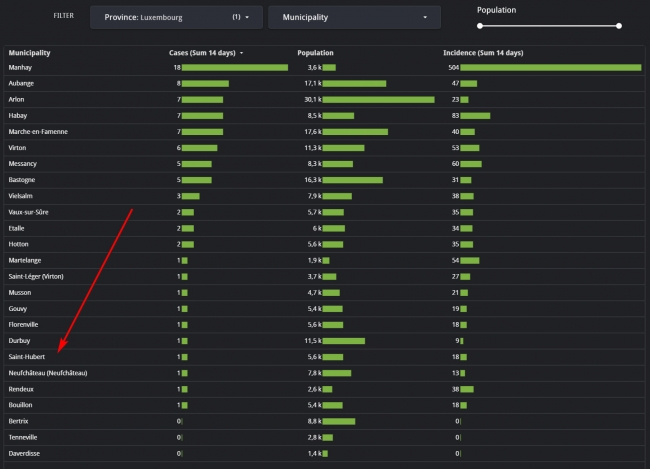Click Bastogne's population value 16,3 k
This screenshot has height=469, width=650.
click(x=313, y=180)
